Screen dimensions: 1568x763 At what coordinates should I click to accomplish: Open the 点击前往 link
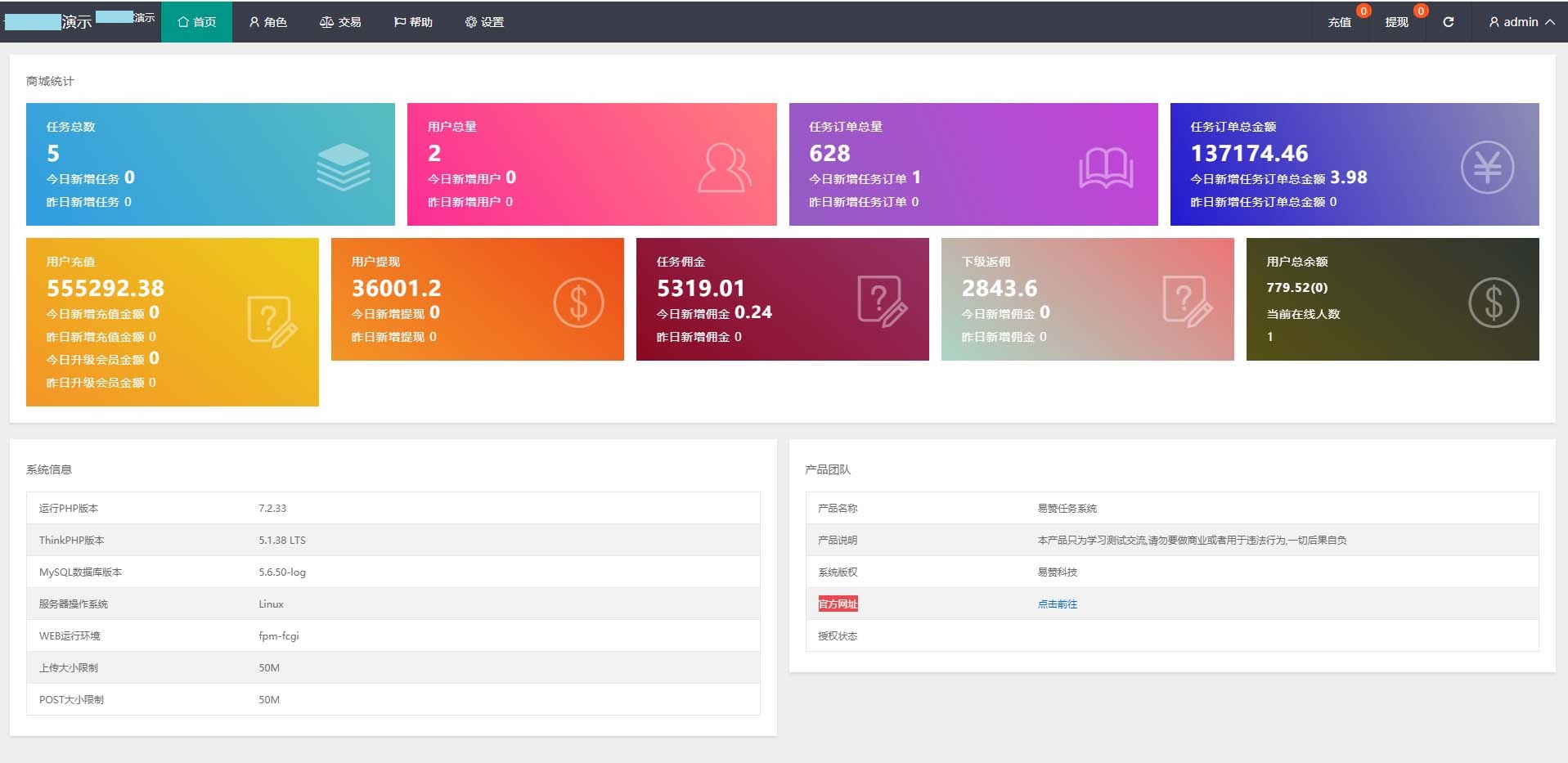pyautogui.click(x=1056, y=604)
